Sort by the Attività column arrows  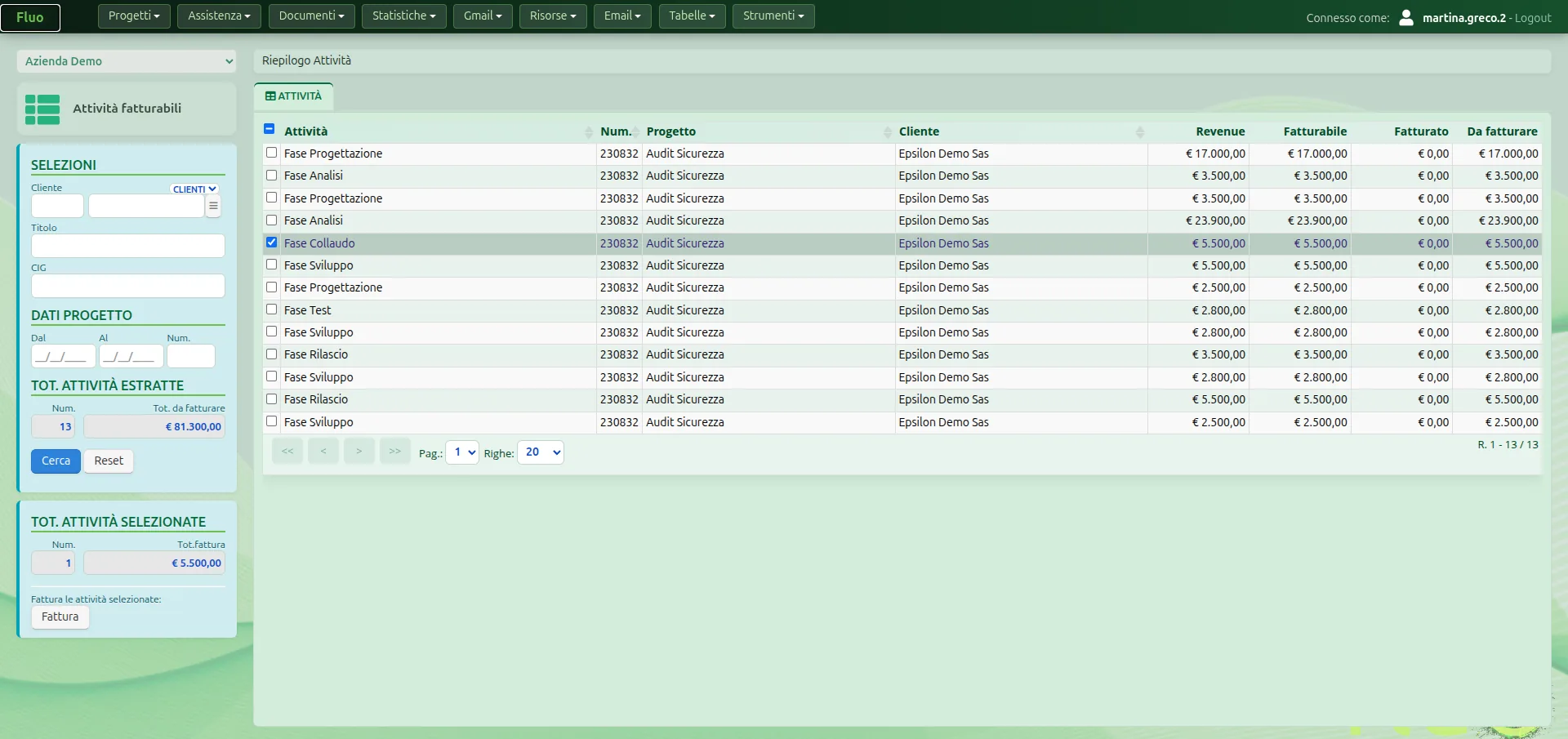589,132
